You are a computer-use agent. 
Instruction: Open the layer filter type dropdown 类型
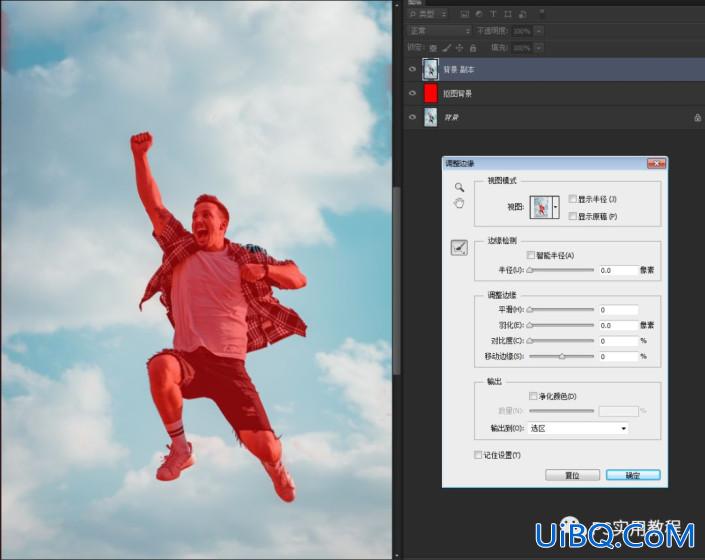click(x=428, y=14)
